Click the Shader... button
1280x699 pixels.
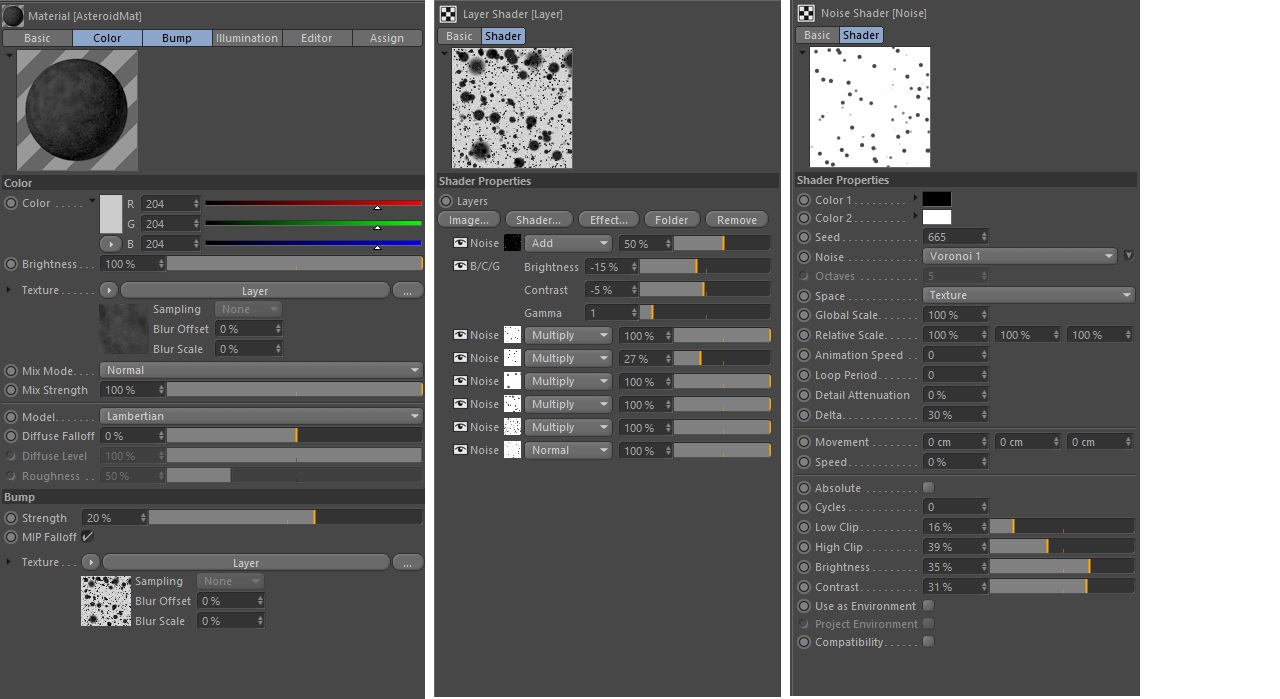click(x=538, y=220)
